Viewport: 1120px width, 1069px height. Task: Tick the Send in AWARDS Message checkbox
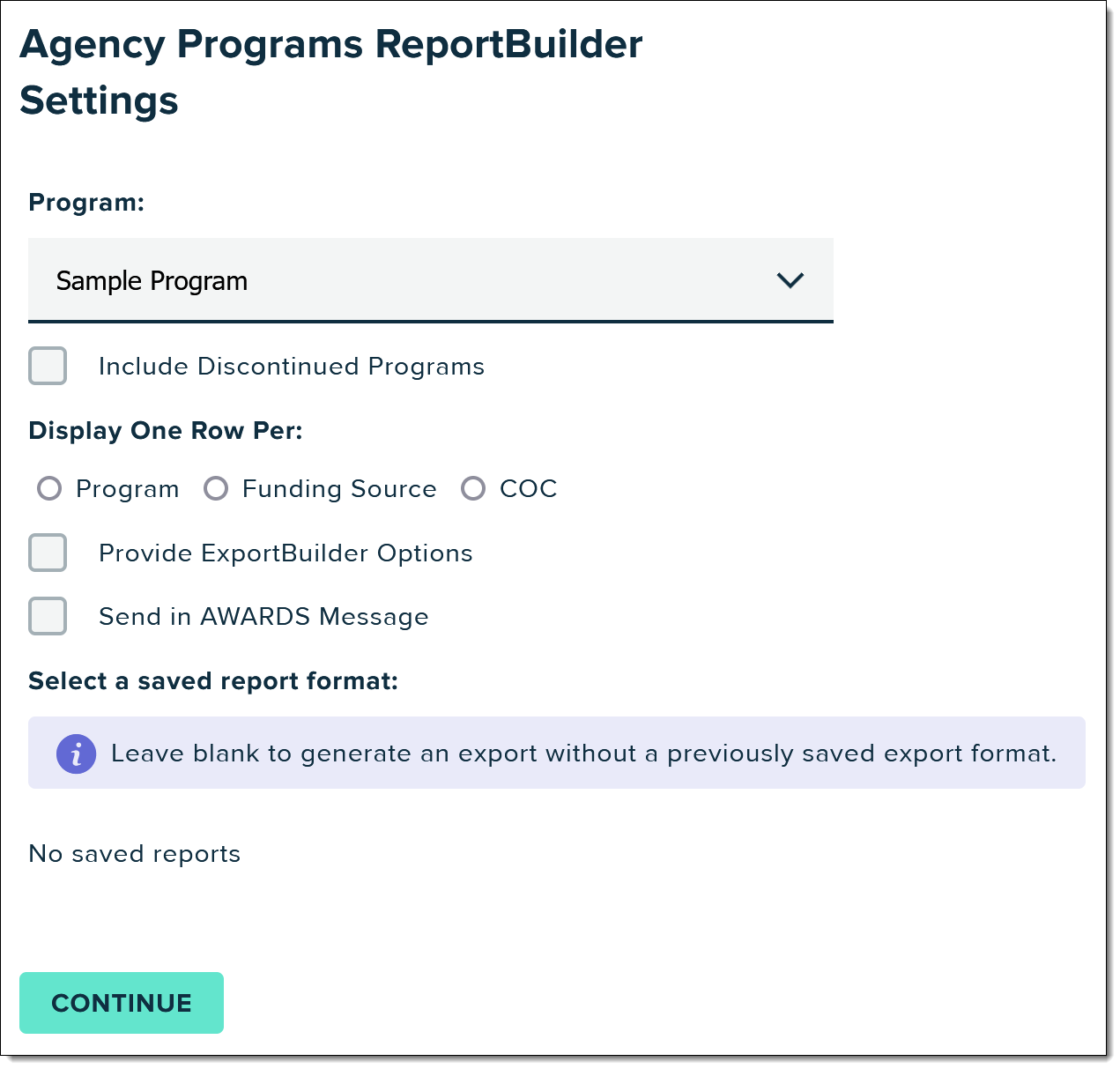[48, 616]
